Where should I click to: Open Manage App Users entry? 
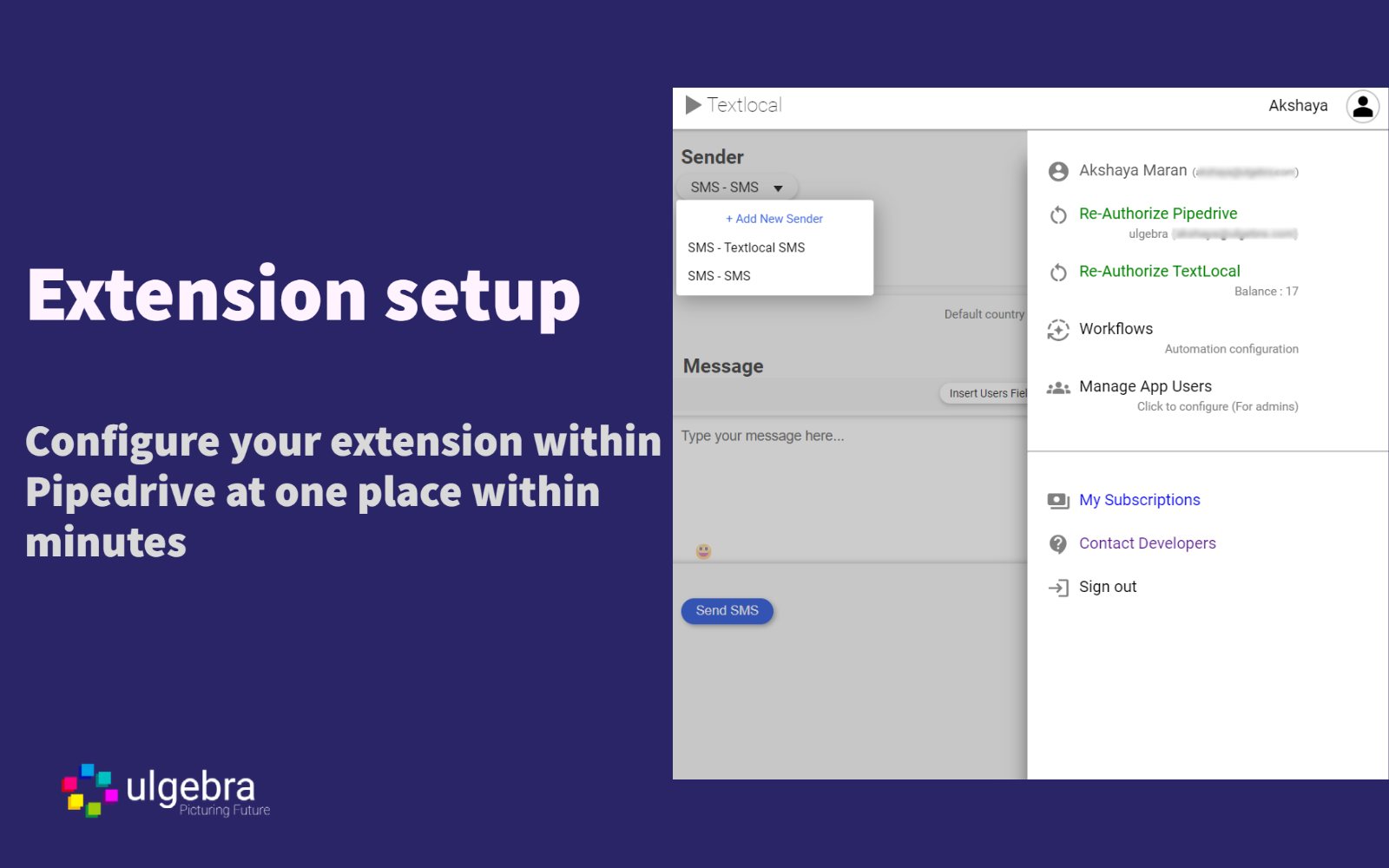[1145, 386]
